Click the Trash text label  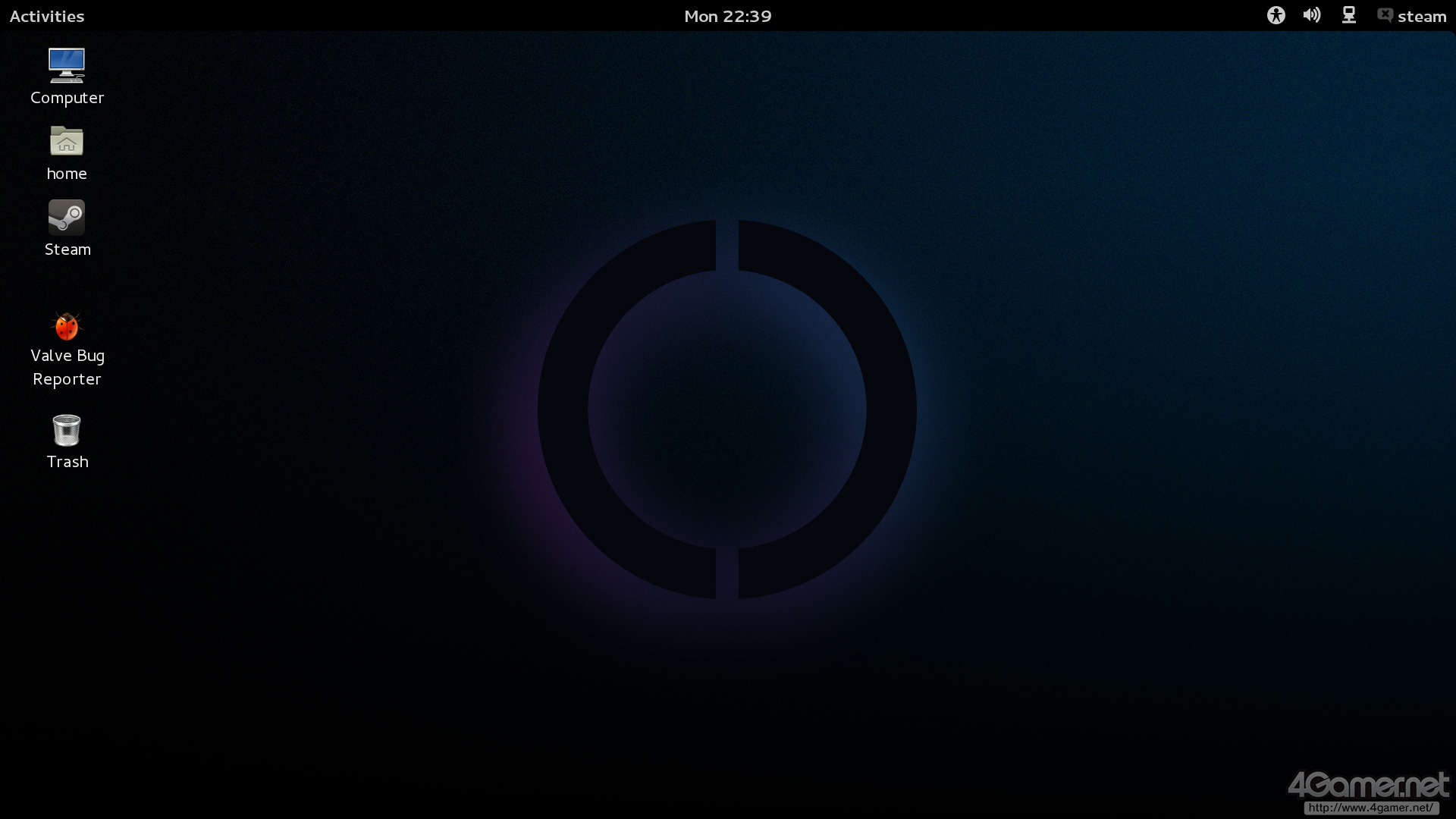[x=67, y=462]
